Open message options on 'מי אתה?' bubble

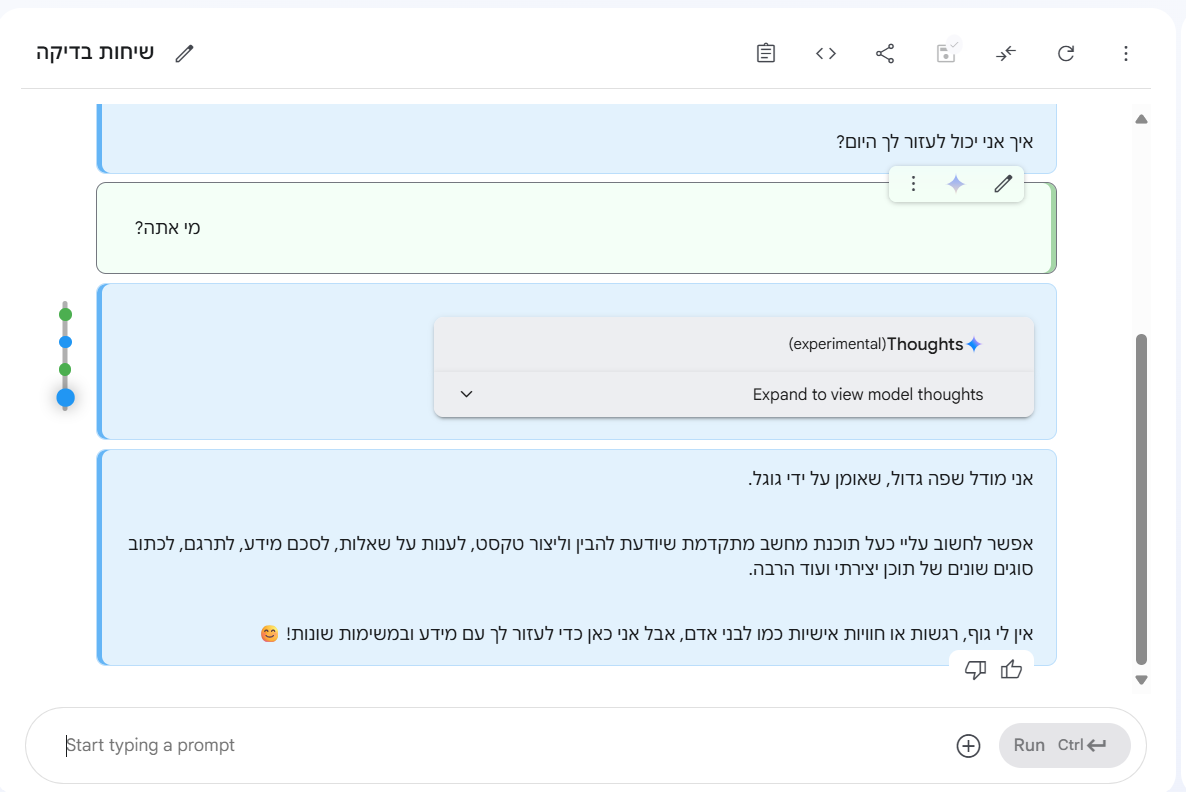[x=913, y=184]
